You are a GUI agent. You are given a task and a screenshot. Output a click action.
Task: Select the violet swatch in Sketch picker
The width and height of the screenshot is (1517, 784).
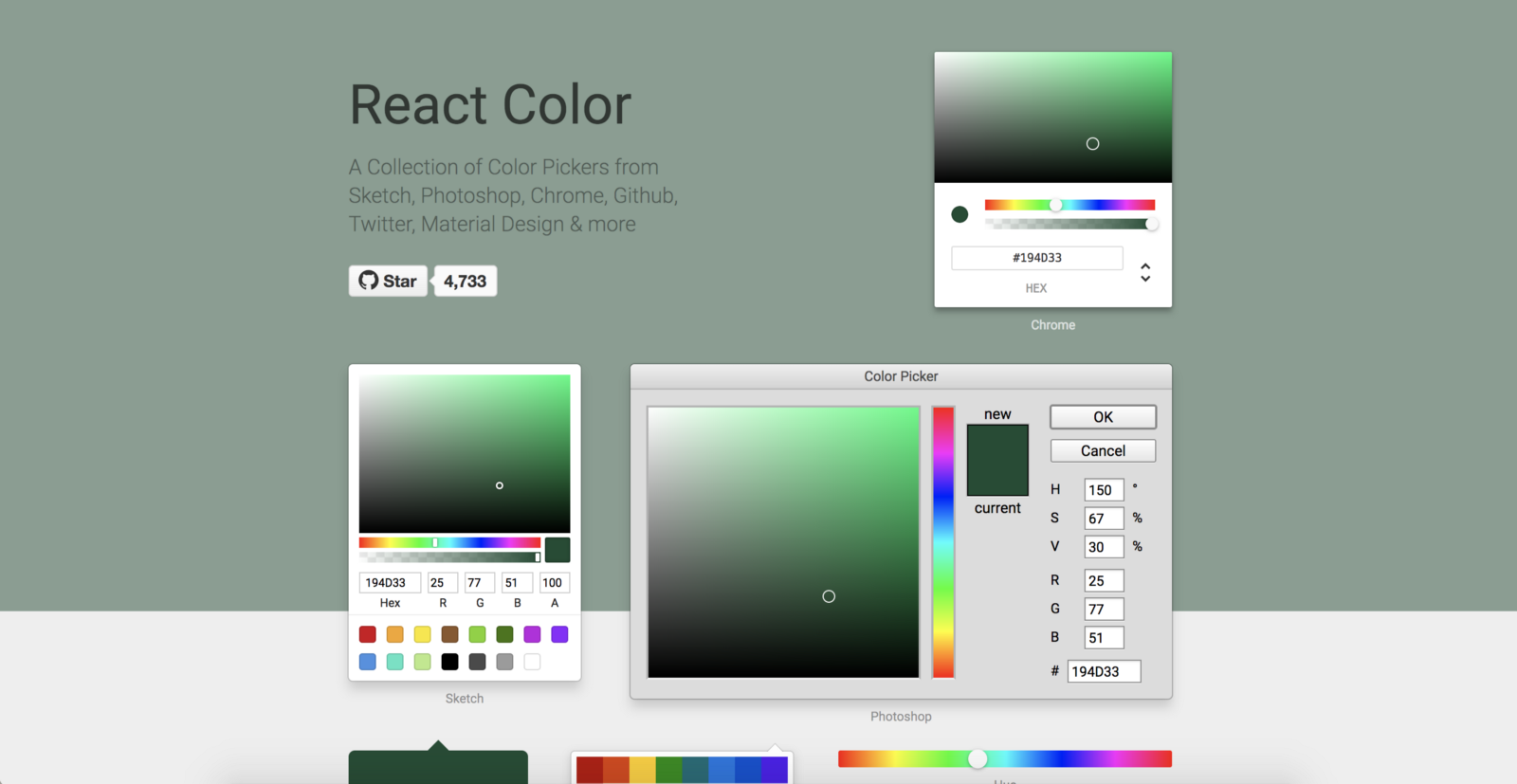[x=559, y=634]
